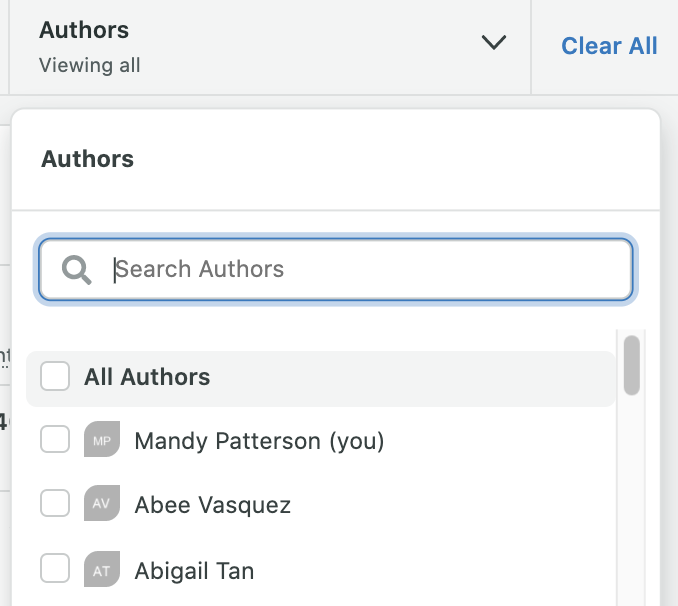Viewport: 678px width, 606px height.
Task: Click the scrollbar track below the thumb
Action: tap(632, 497)
